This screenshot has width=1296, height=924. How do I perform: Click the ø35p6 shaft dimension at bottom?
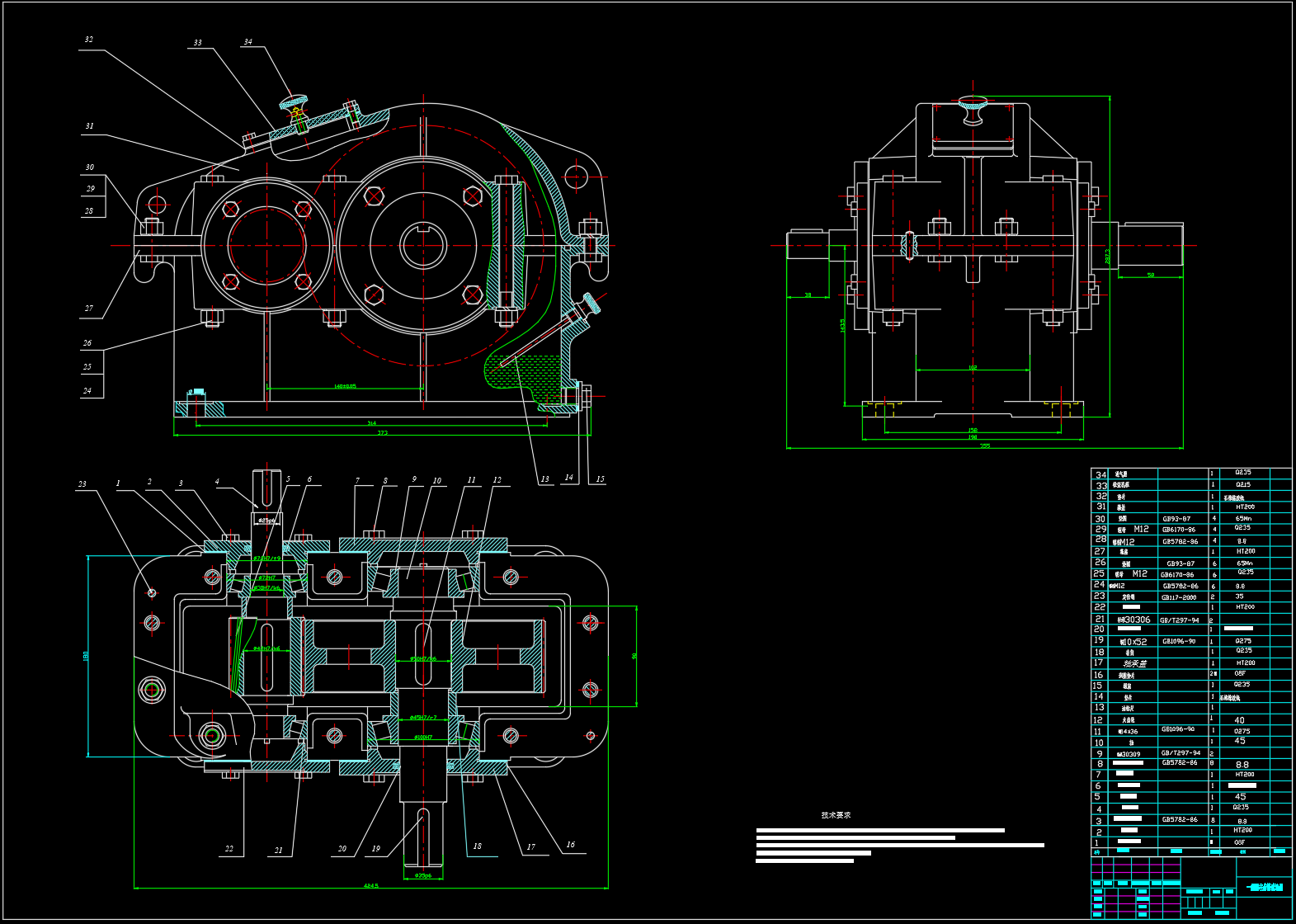coord(422,875)
